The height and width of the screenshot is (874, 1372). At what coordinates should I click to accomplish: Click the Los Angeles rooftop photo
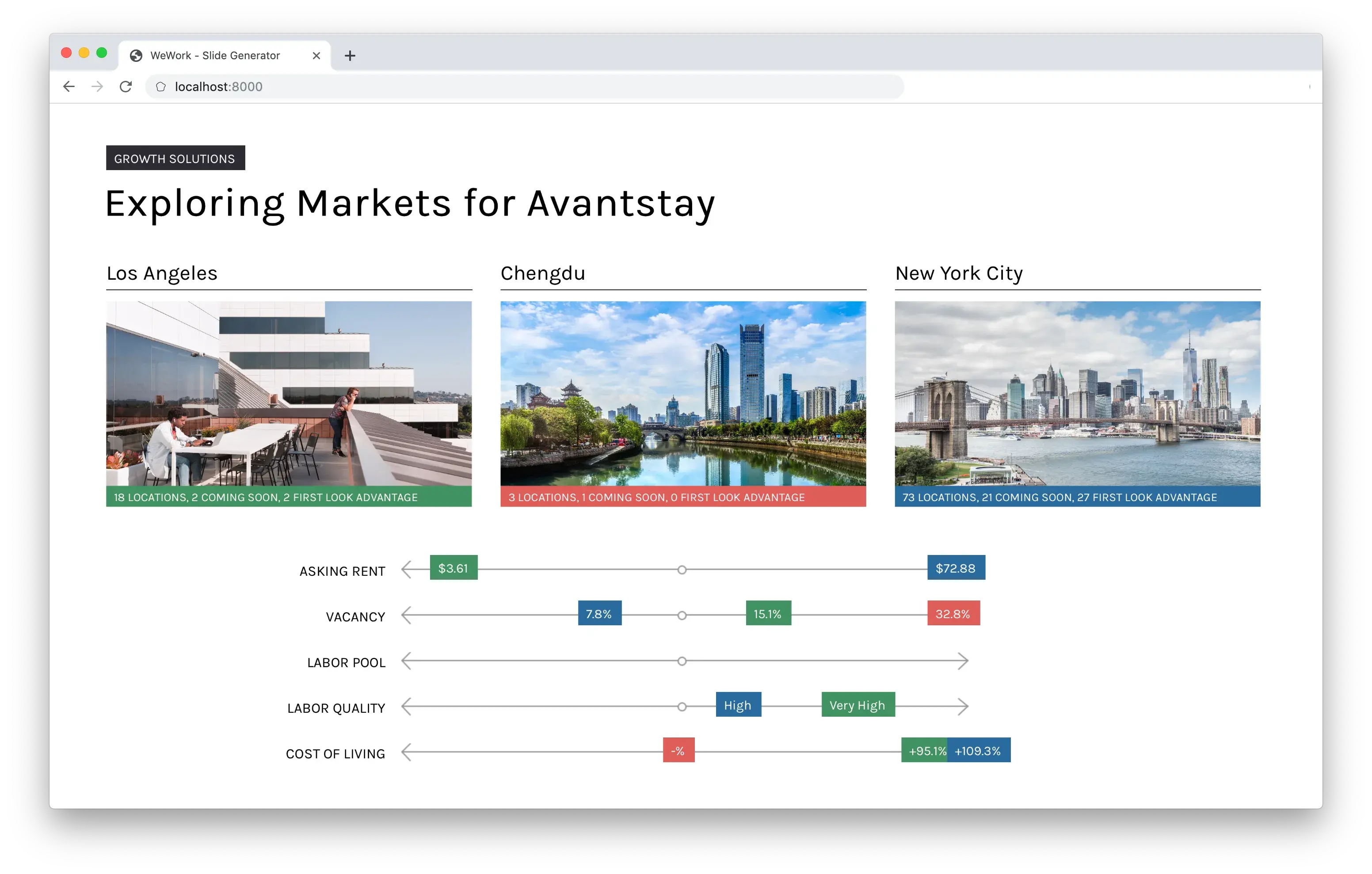click(x=289, y=393)
